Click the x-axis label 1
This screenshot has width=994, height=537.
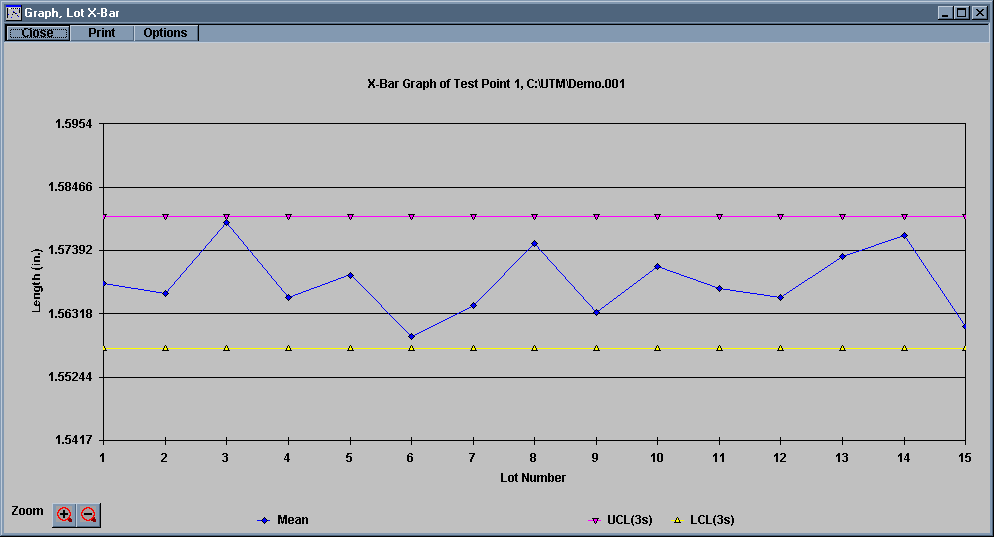pyautogui.click(x=102, y=458)
